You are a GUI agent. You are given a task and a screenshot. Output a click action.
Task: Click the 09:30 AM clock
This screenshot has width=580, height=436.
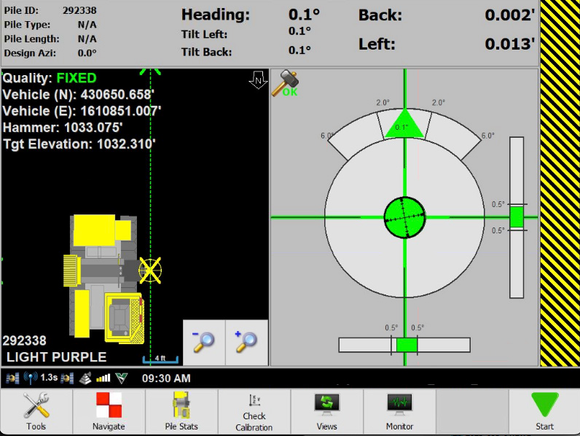click(x=166, y=378)
